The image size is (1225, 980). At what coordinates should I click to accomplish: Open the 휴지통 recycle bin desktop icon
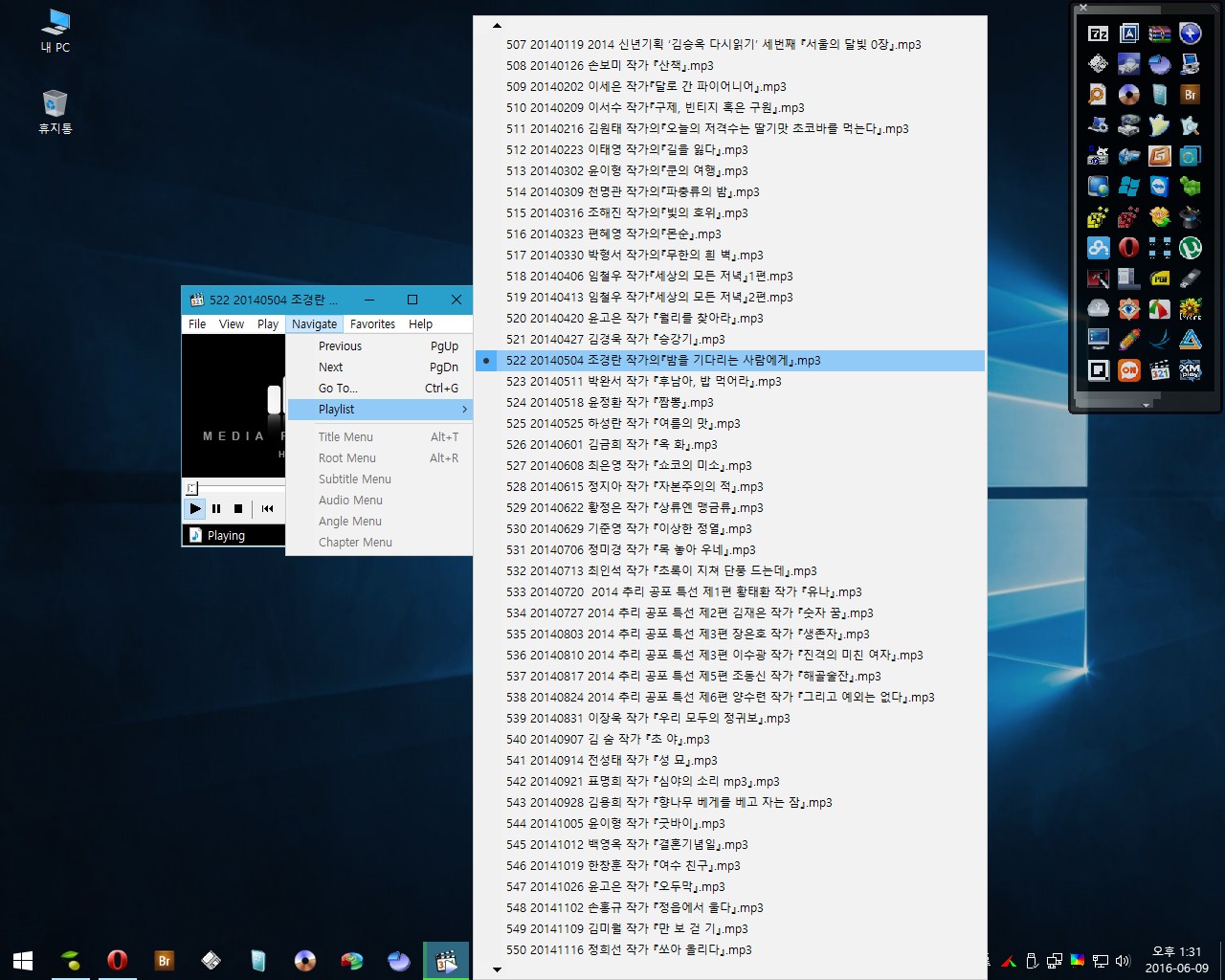coord(56,112)
